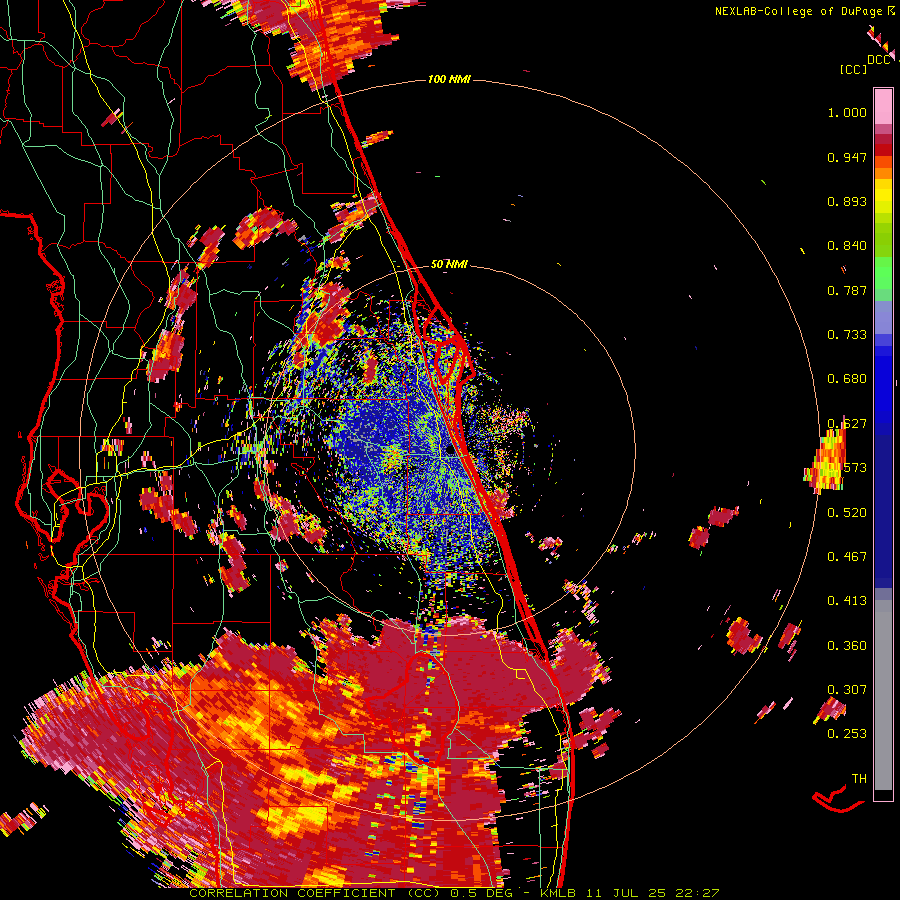Click the "50 NMI" range ring label
The height and width of the screenshot is (900, 900).
point(449,264)
